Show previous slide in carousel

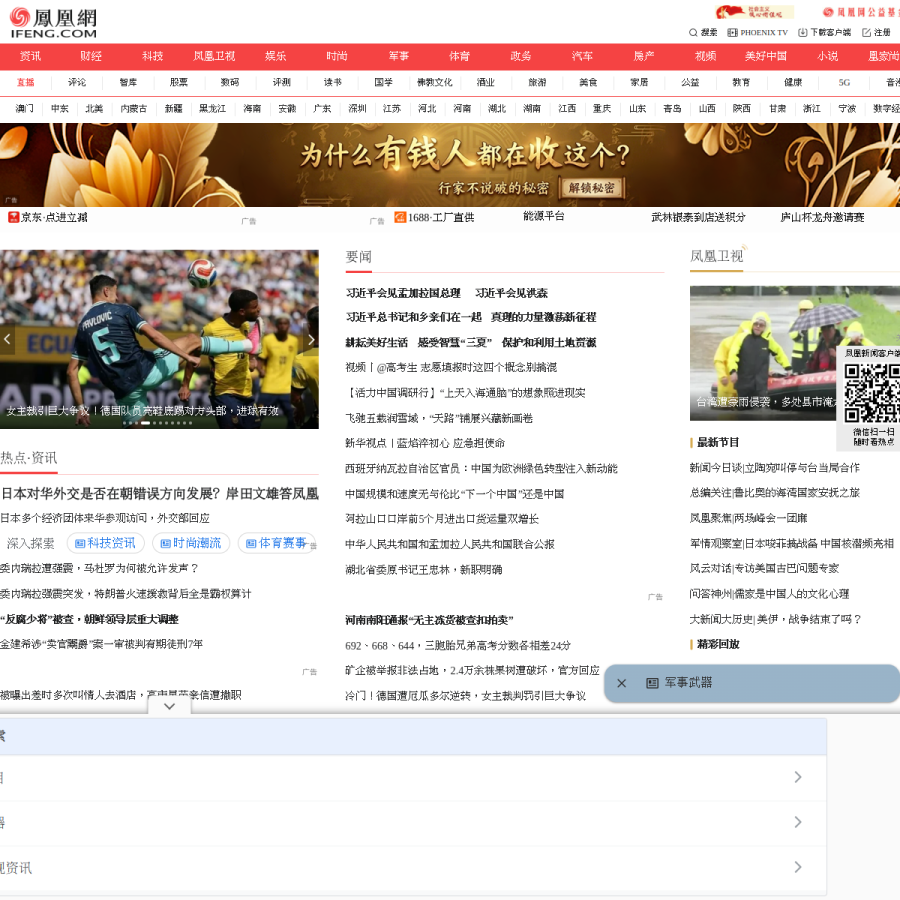pos(7,339)
